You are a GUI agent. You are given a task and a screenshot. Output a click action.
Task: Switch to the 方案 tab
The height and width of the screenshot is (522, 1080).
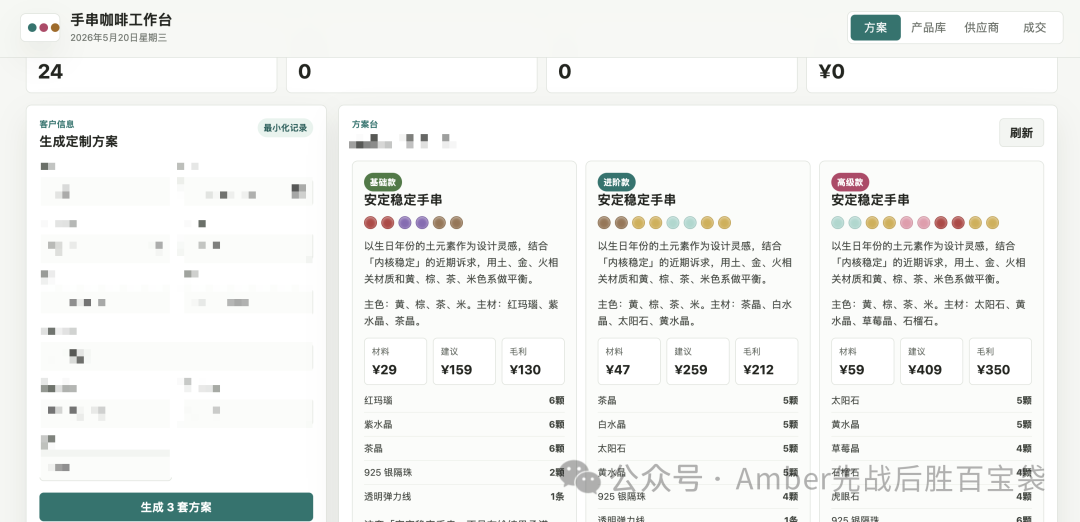point(875,28)
